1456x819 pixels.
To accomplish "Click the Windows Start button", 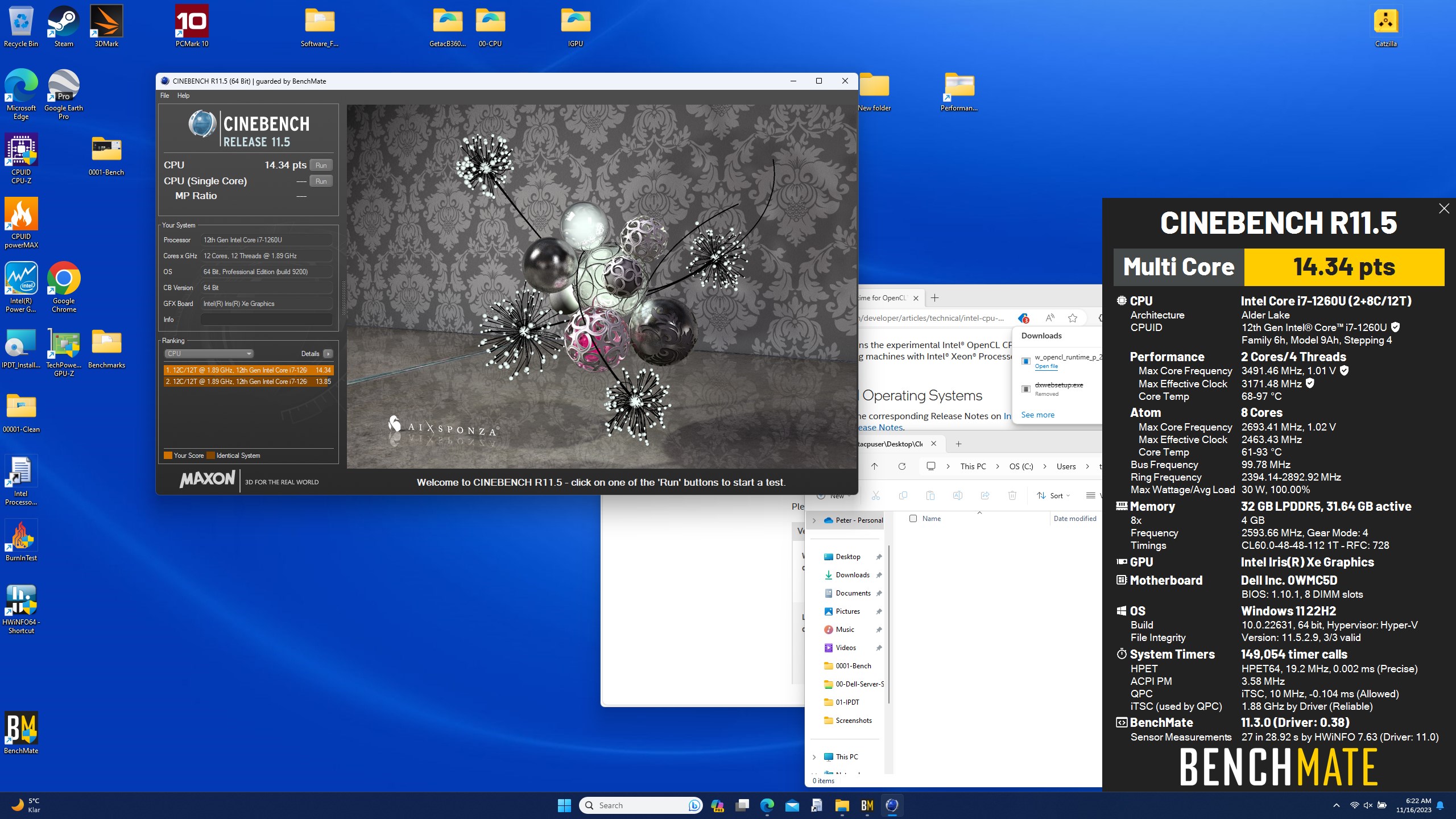I will (x=564, y=805).
